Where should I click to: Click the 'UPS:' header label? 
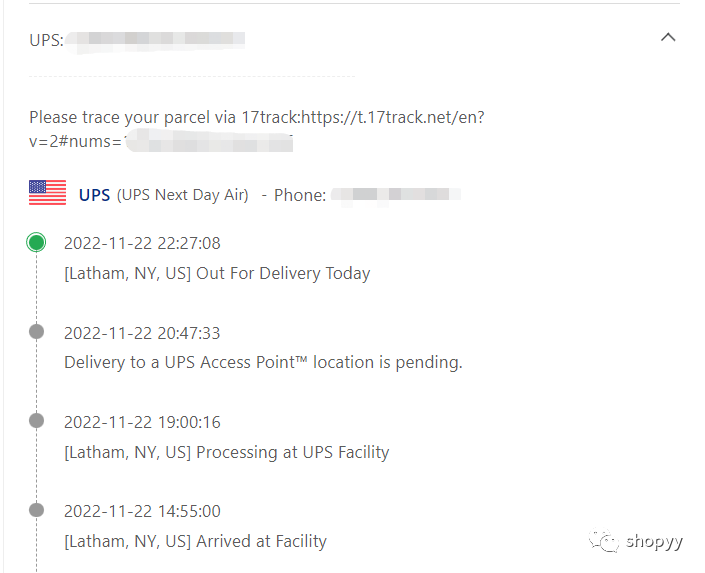point(46,40)
